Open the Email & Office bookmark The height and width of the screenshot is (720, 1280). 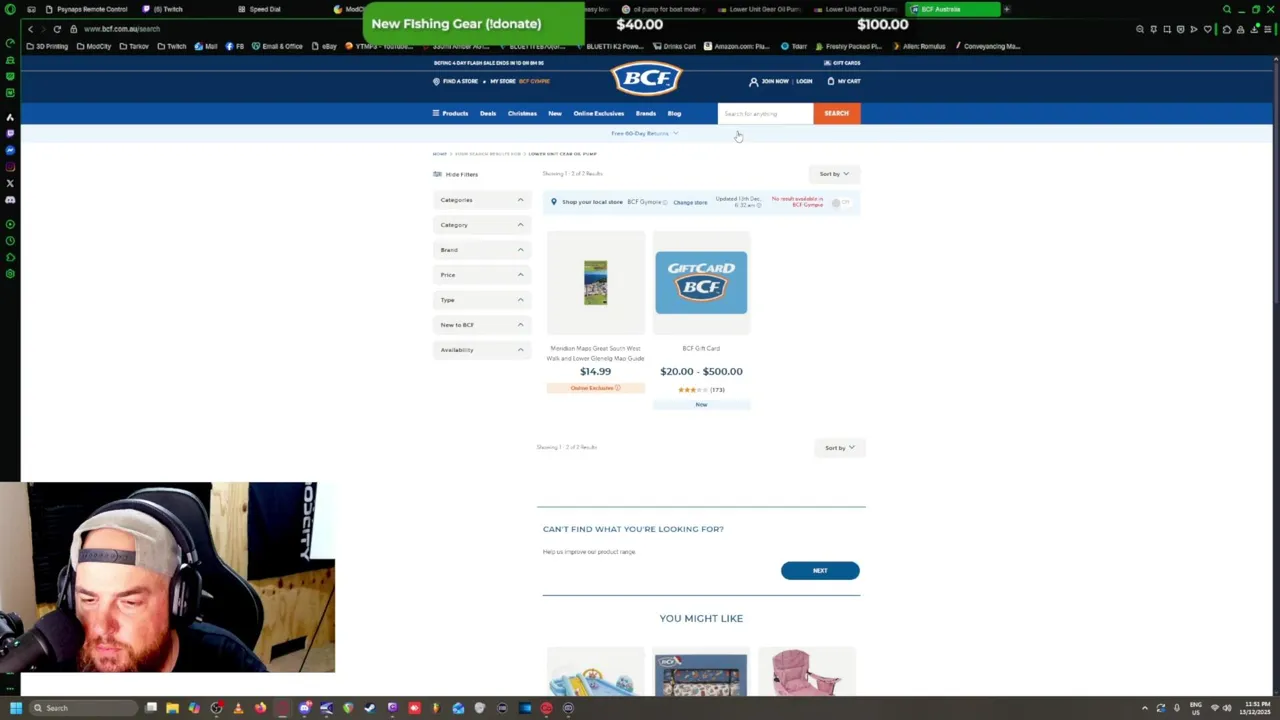[x=277, y=46]
